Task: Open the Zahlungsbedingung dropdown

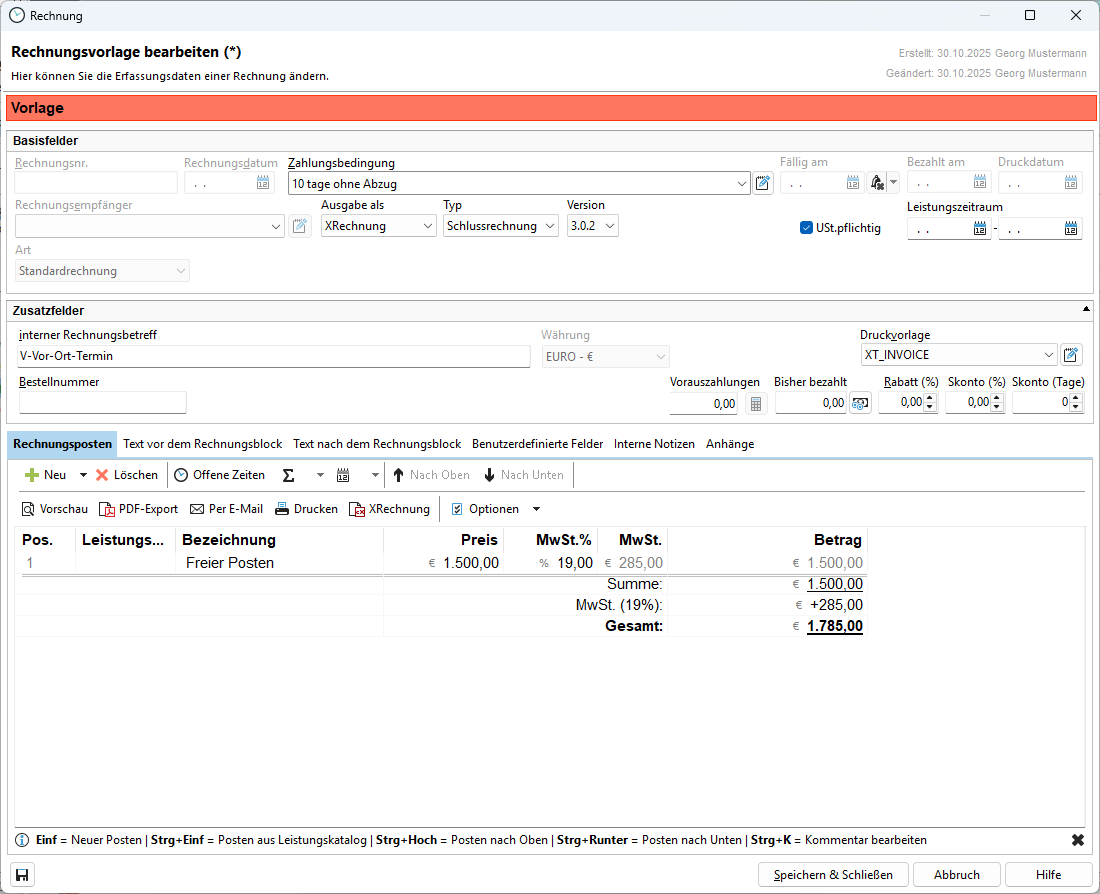Action: point(741,184)
